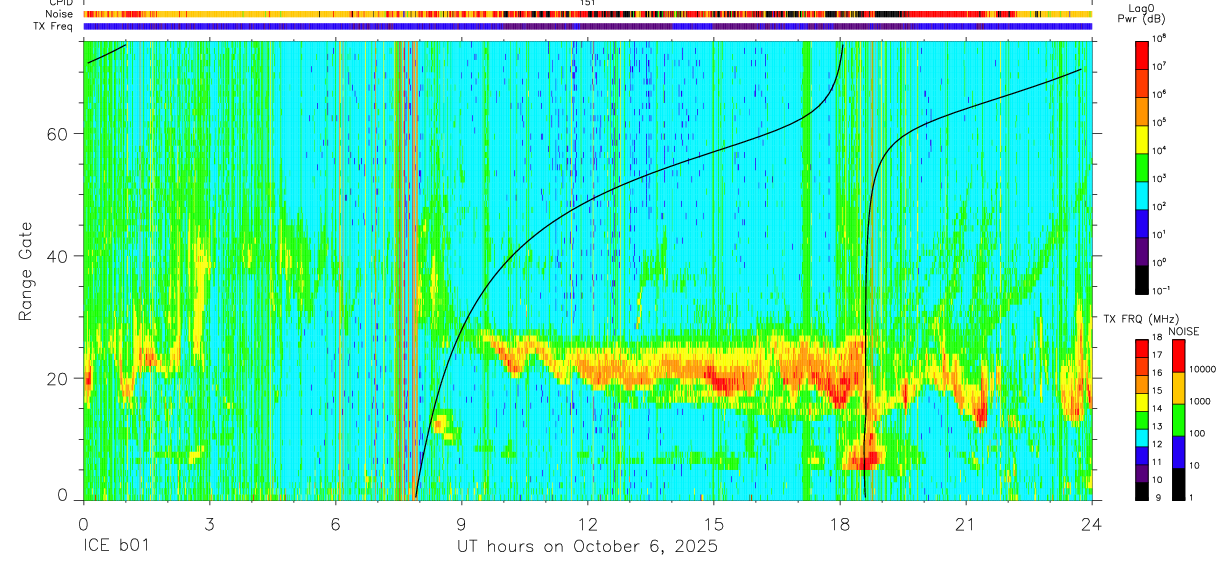Click the 'CPID' row label
The width and height of the screenshot is (1228, 567).
61,3
